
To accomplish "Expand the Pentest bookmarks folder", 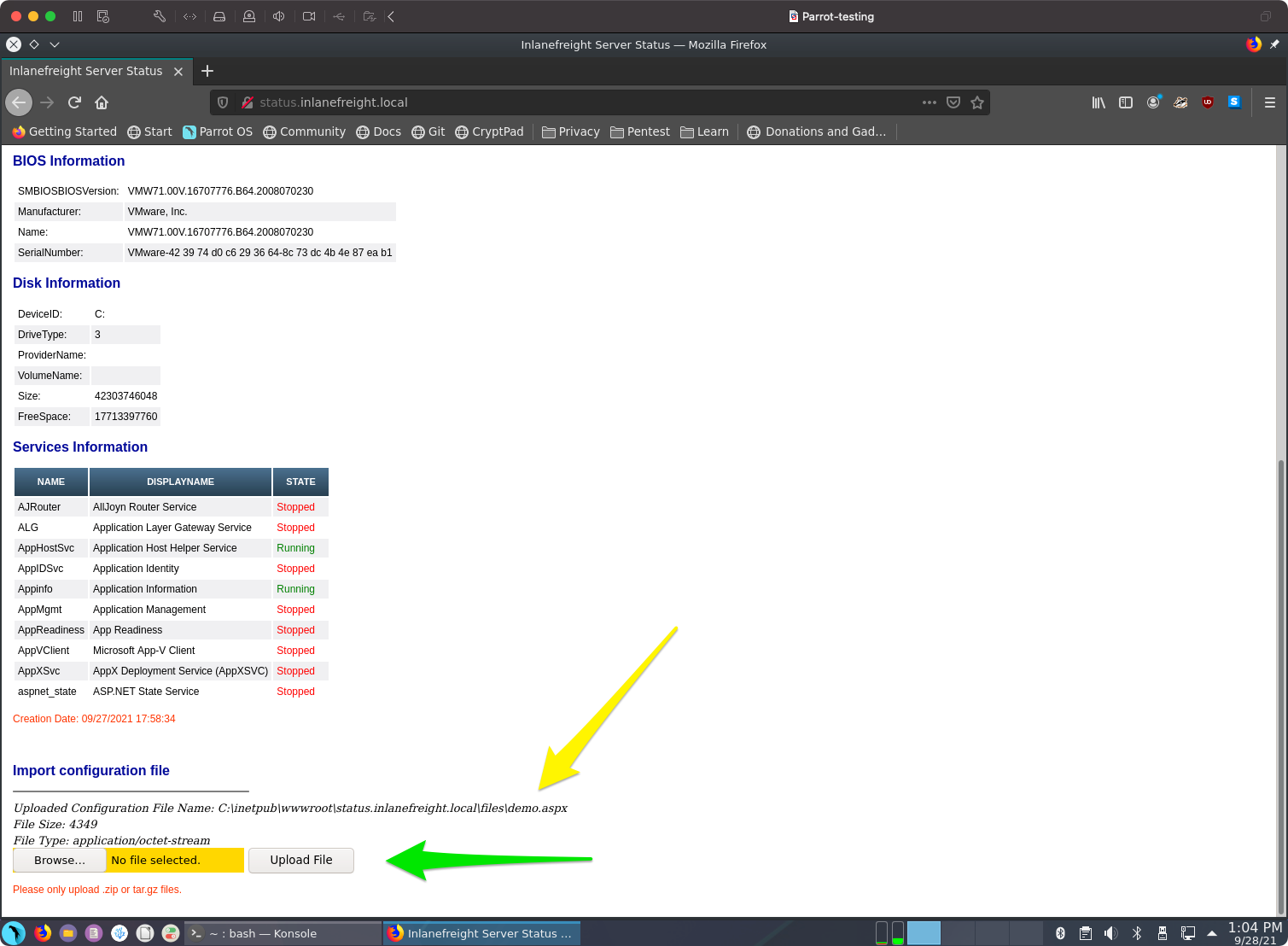I will pyautogui.click(x=640, y=131).
